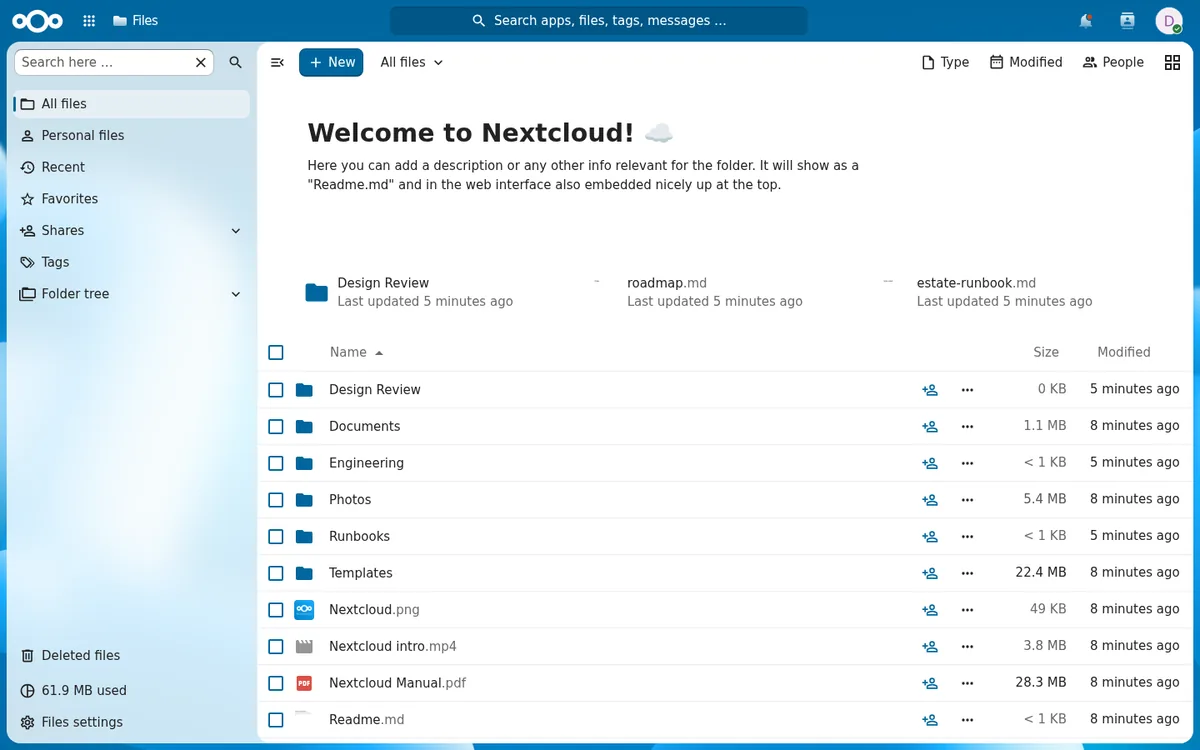
Task: Select the Design Review folder checkbox
Action: point(276,390)
